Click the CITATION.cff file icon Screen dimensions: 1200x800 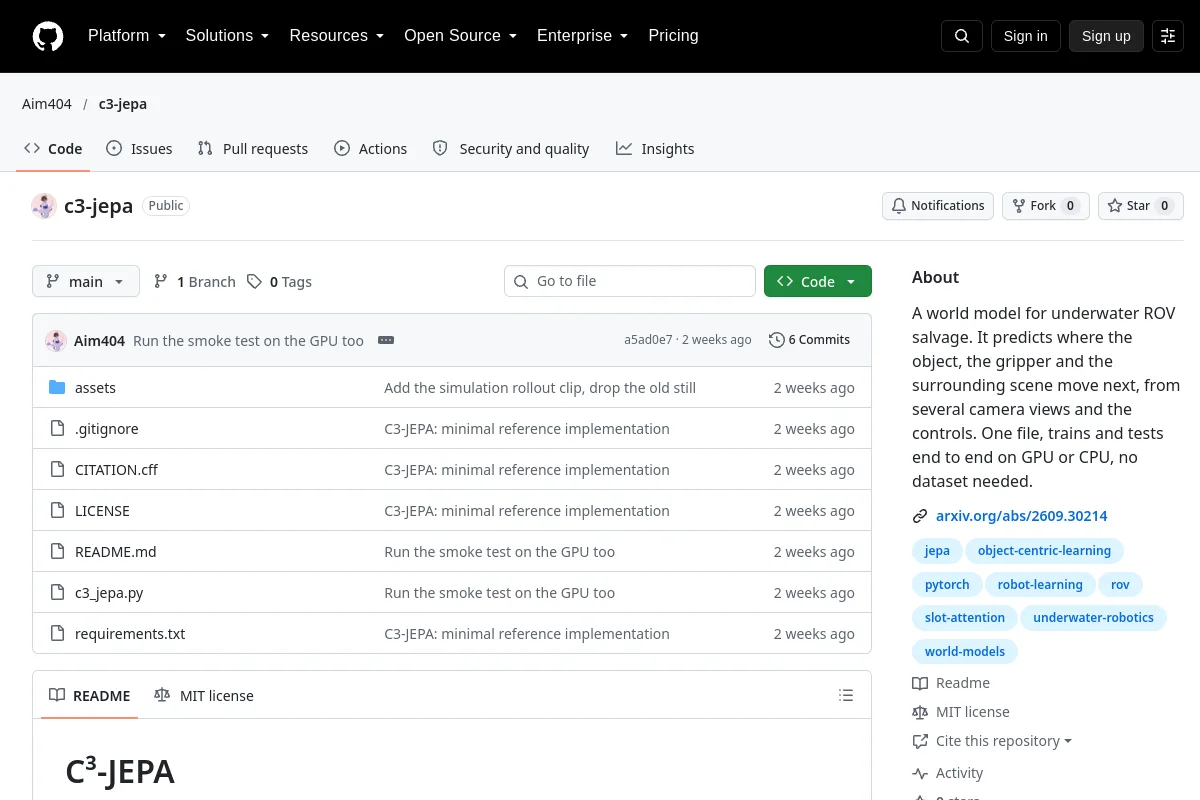(57, 469)
